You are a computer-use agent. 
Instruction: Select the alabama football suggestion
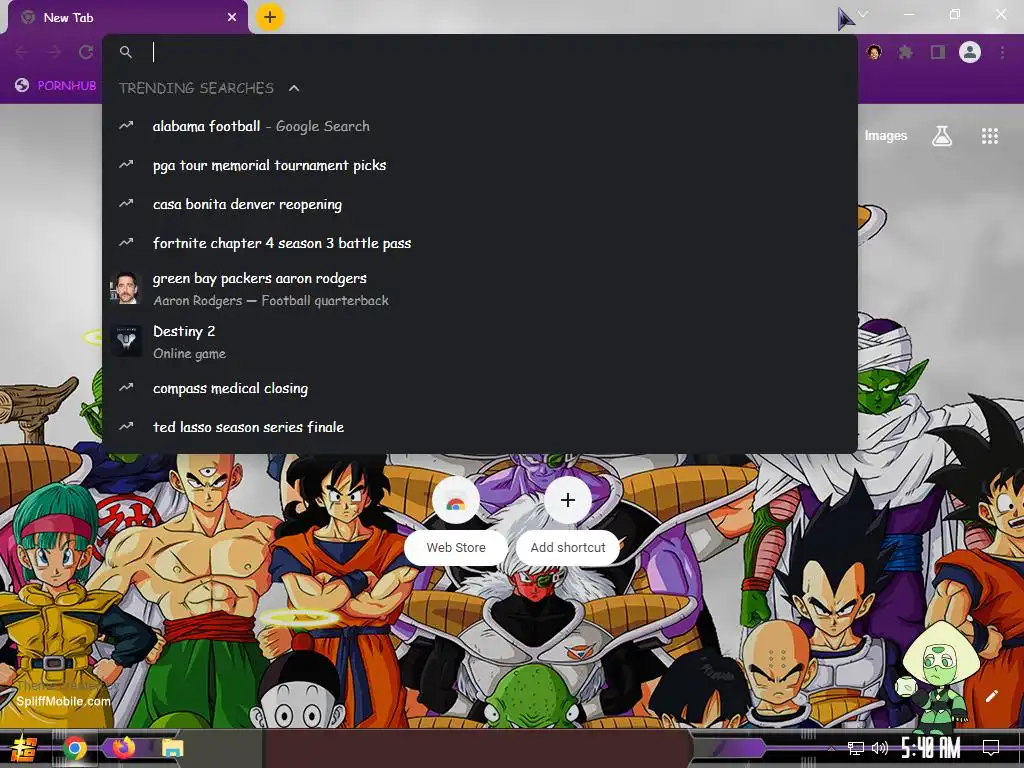(480, 126)
